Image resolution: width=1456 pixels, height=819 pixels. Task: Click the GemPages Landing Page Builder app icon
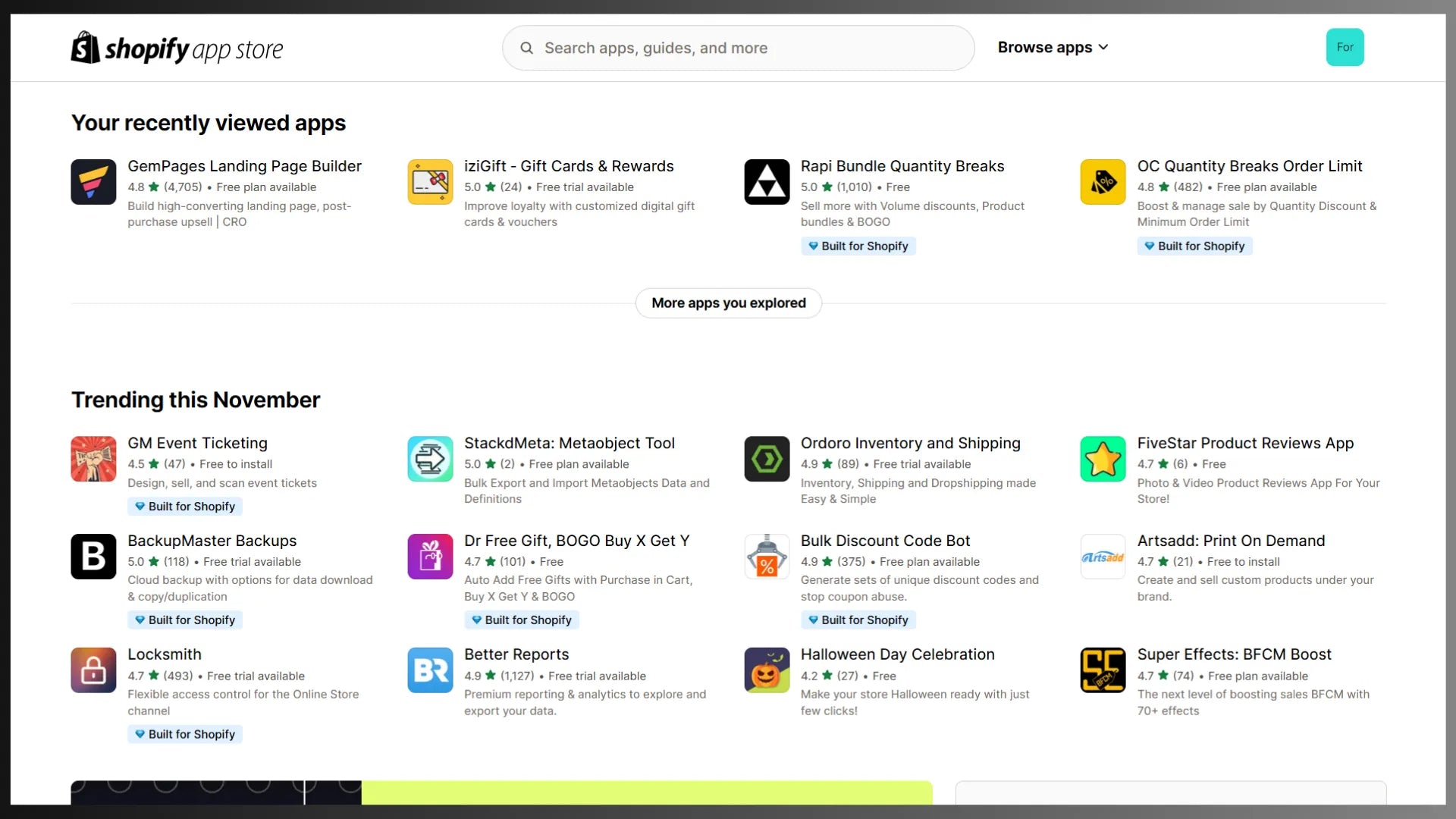(93, 182)
